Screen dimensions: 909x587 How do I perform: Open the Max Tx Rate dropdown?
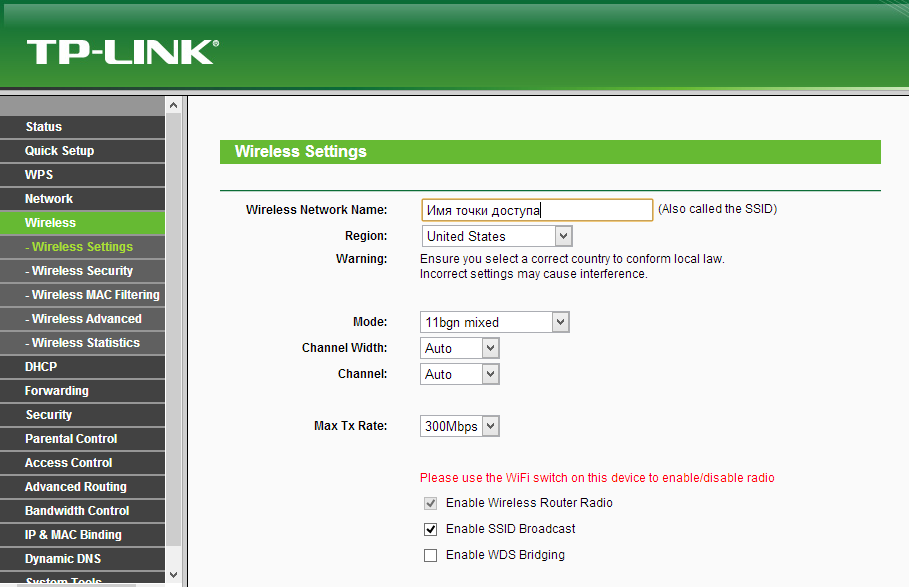coord(460,426)
